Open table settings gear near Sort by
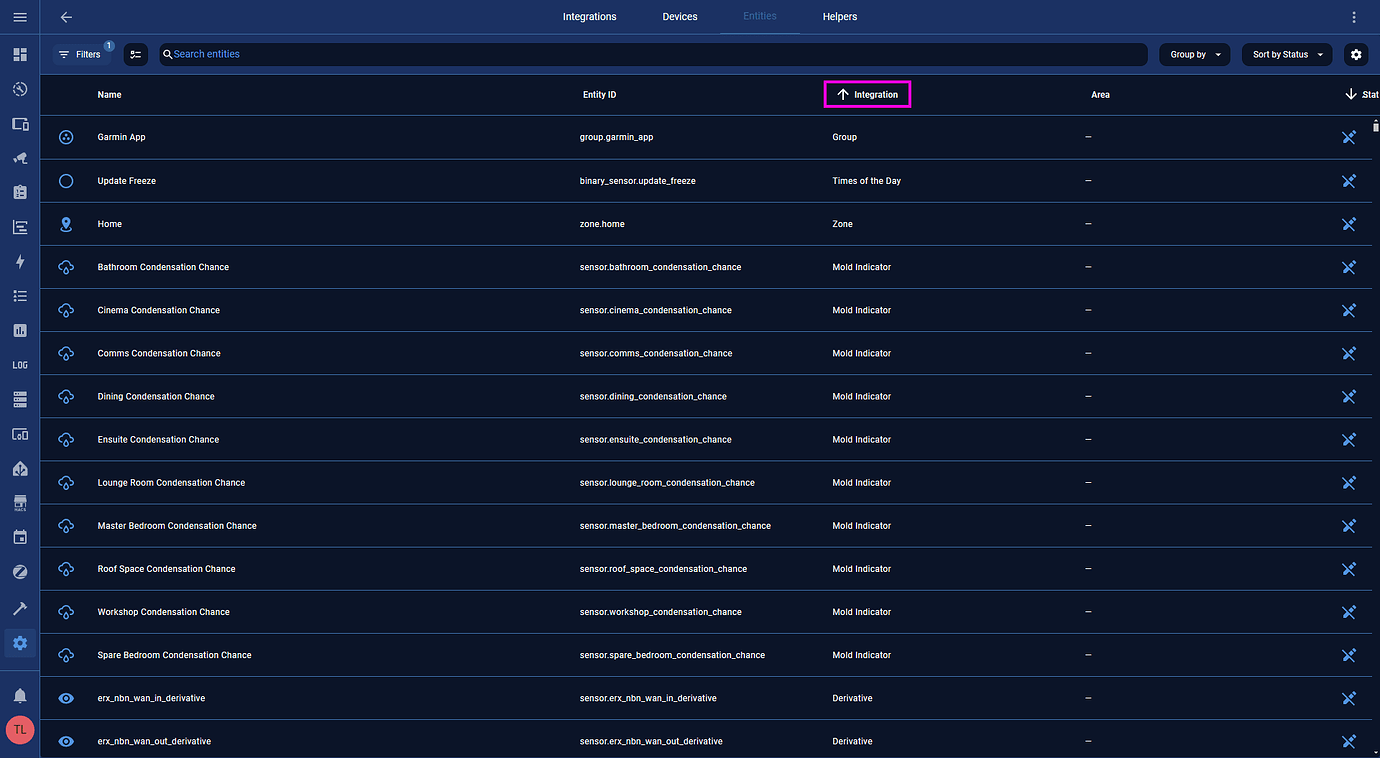This screenshot has height=758, width=1380. click(1356, 55)
